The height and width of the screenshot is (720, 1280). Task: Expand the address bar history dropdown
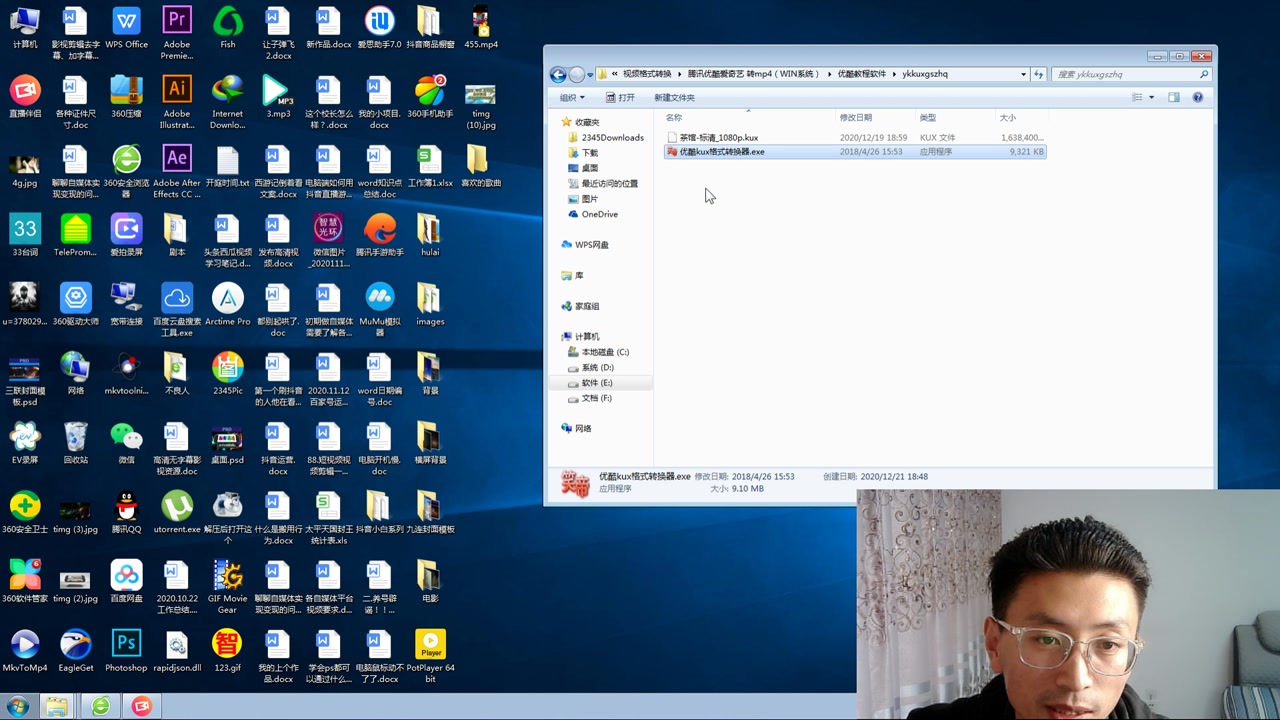1023,74
